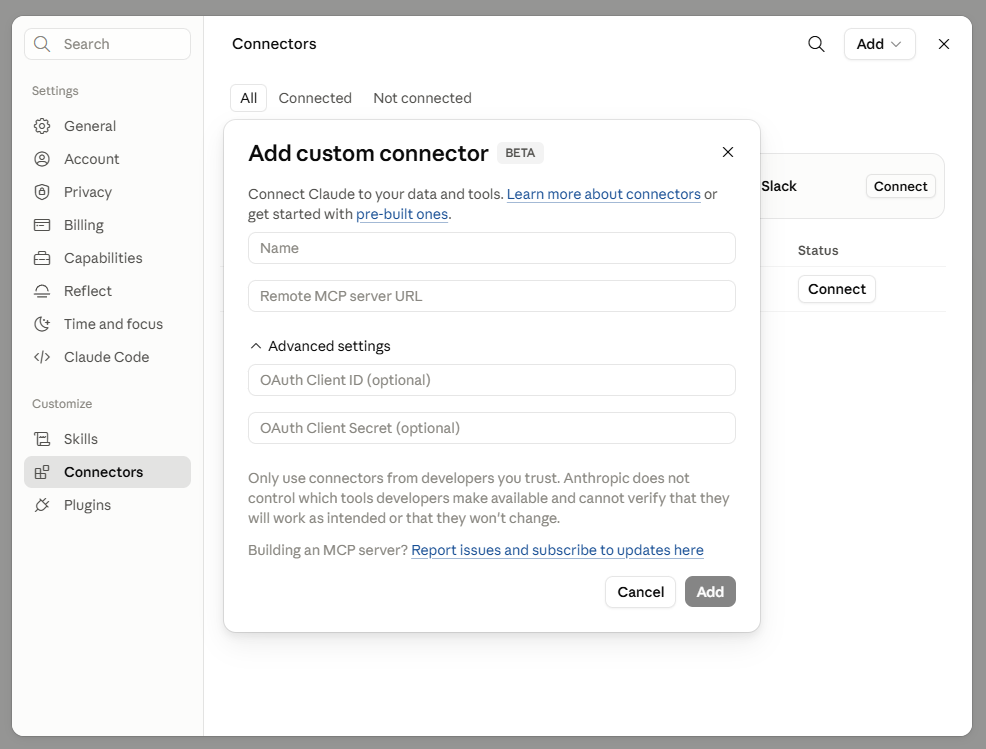Image resolution: width=986 pixels, height=749 pixels.
Task: Close the settings window with the X
Action: click(x=944, y=44)
